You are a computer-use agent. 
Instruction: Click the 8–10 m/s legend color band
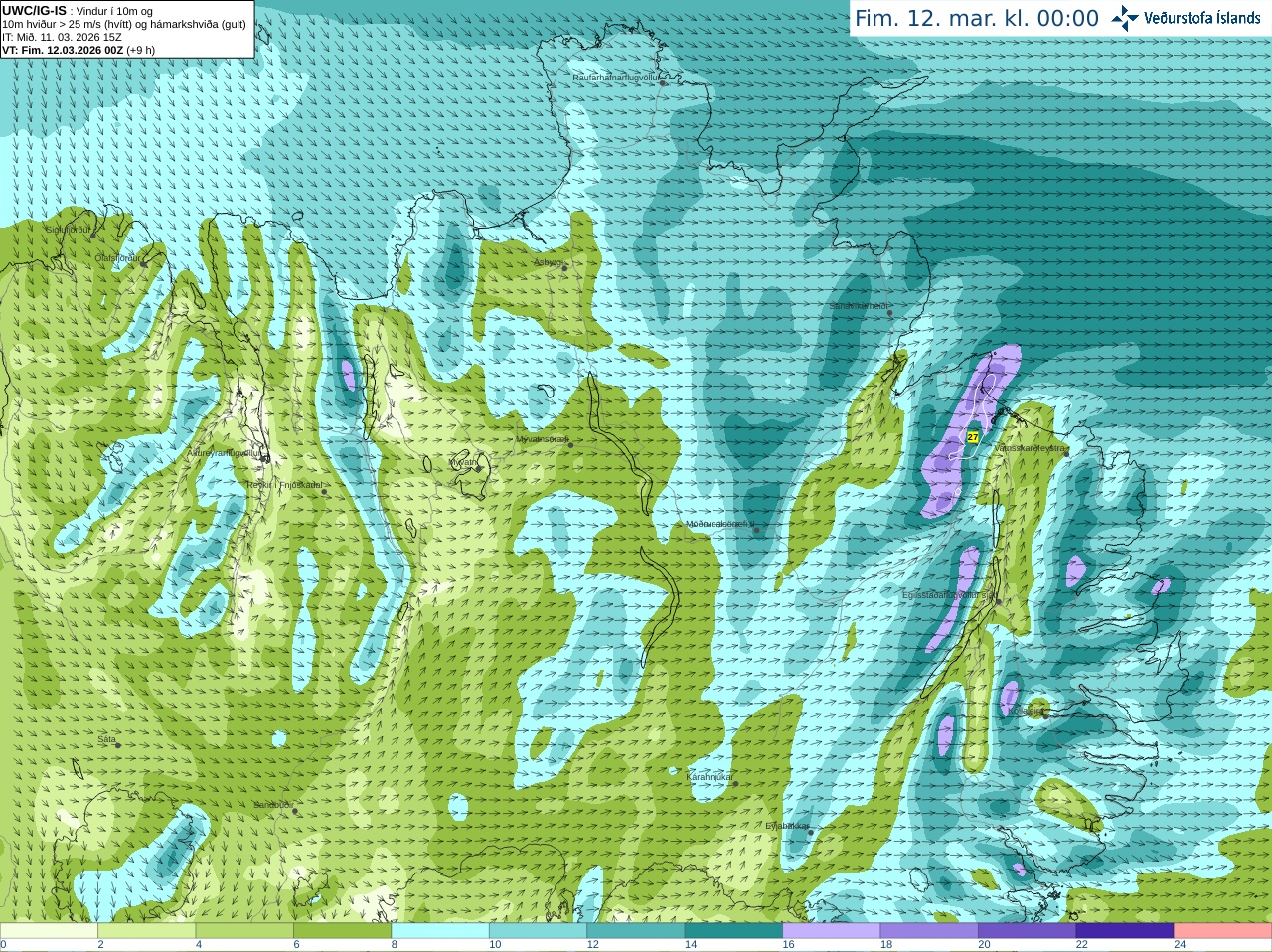point(440,931)
